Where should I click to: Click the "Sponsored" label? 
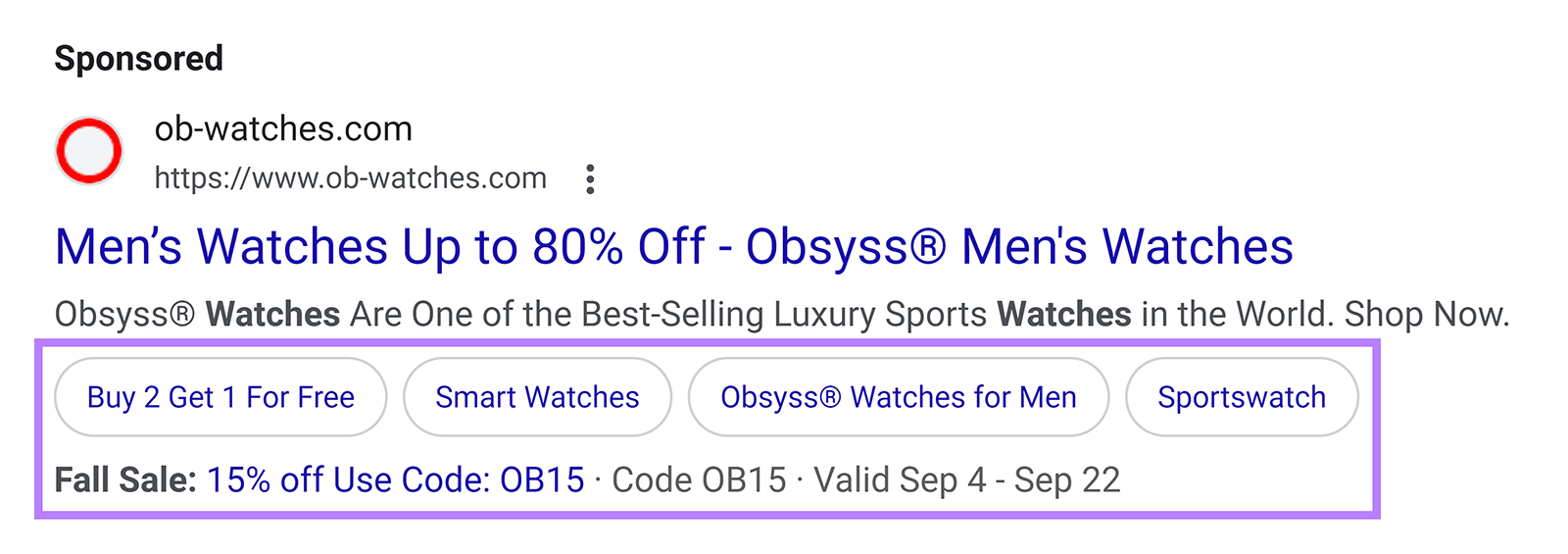point(138,59)
